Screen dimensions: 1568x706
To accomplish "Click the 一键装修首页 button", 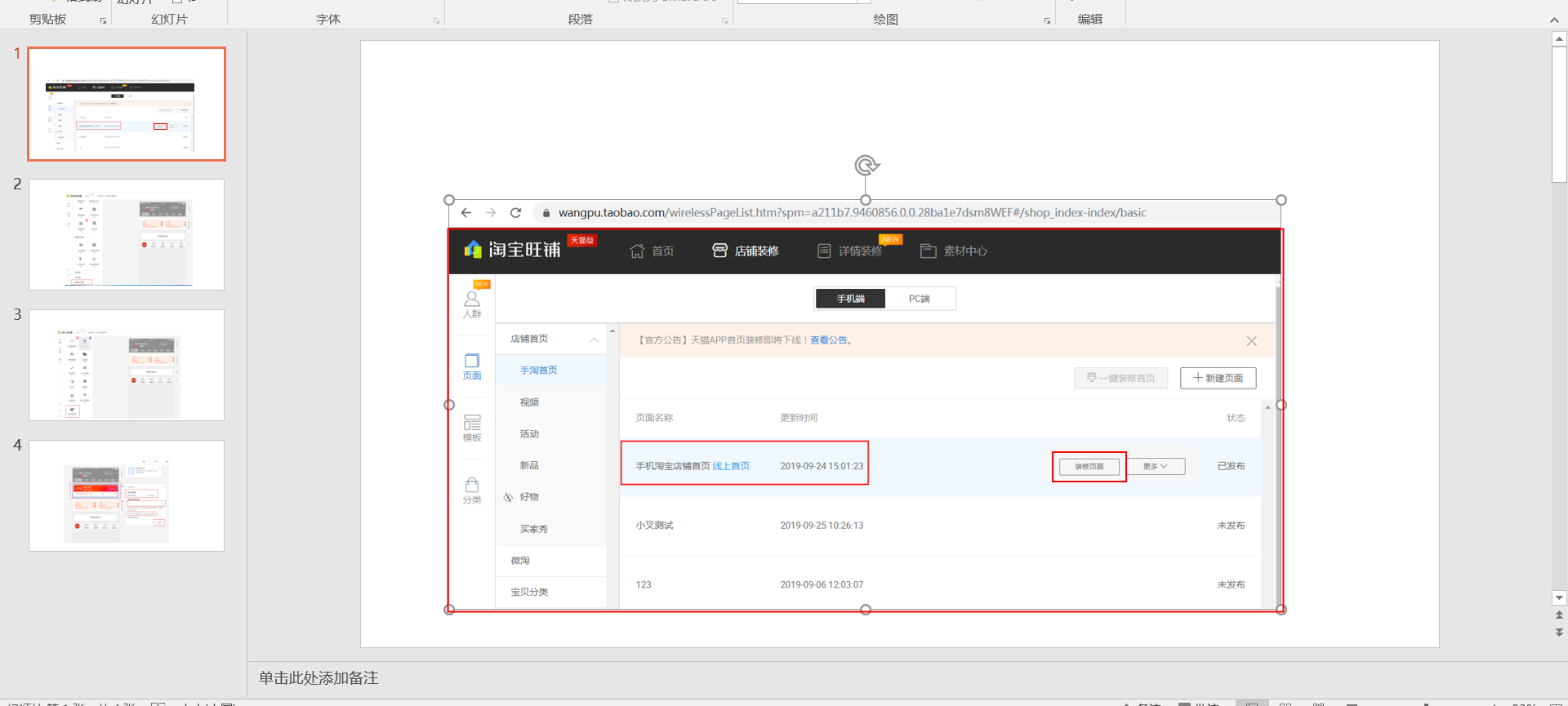I will coord(1120,378).
